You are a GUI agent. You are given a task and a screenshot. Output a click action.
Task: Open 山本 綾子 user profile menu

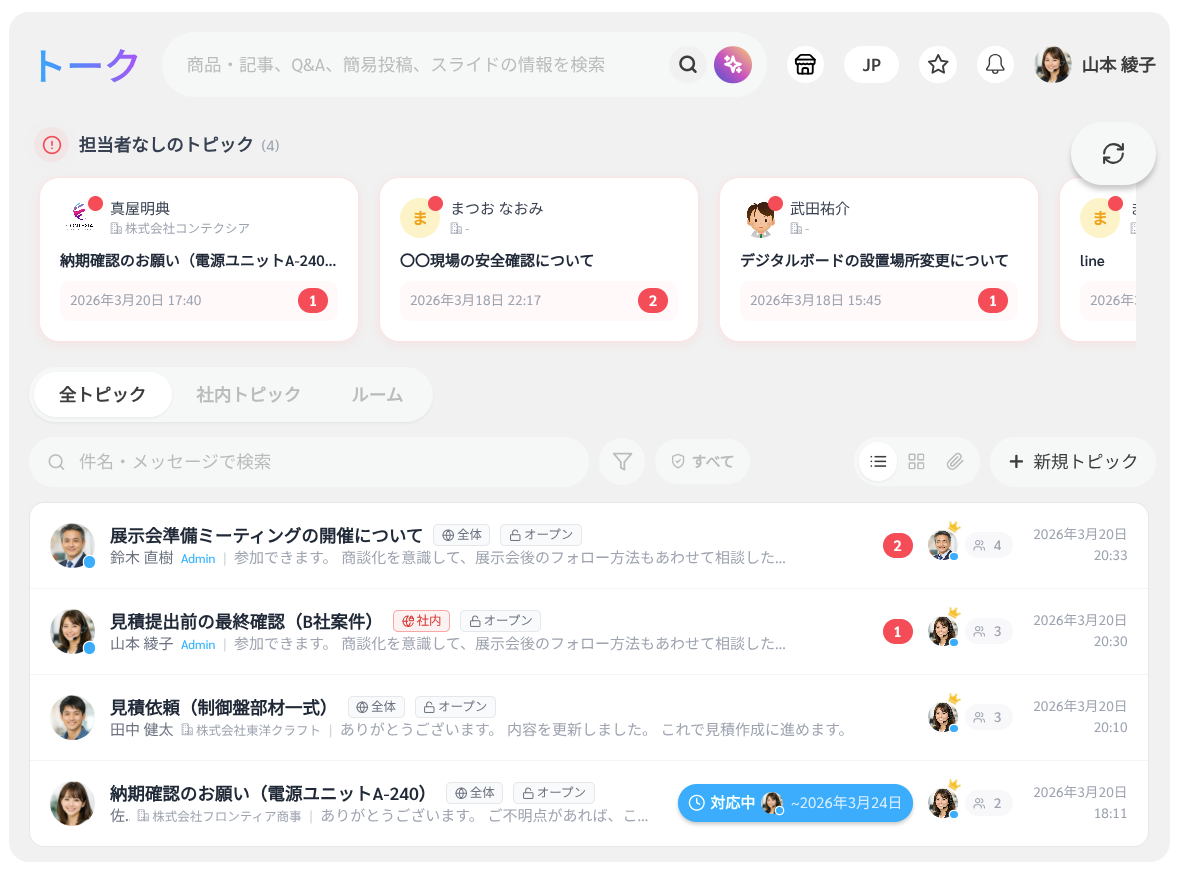[1096, 65]
